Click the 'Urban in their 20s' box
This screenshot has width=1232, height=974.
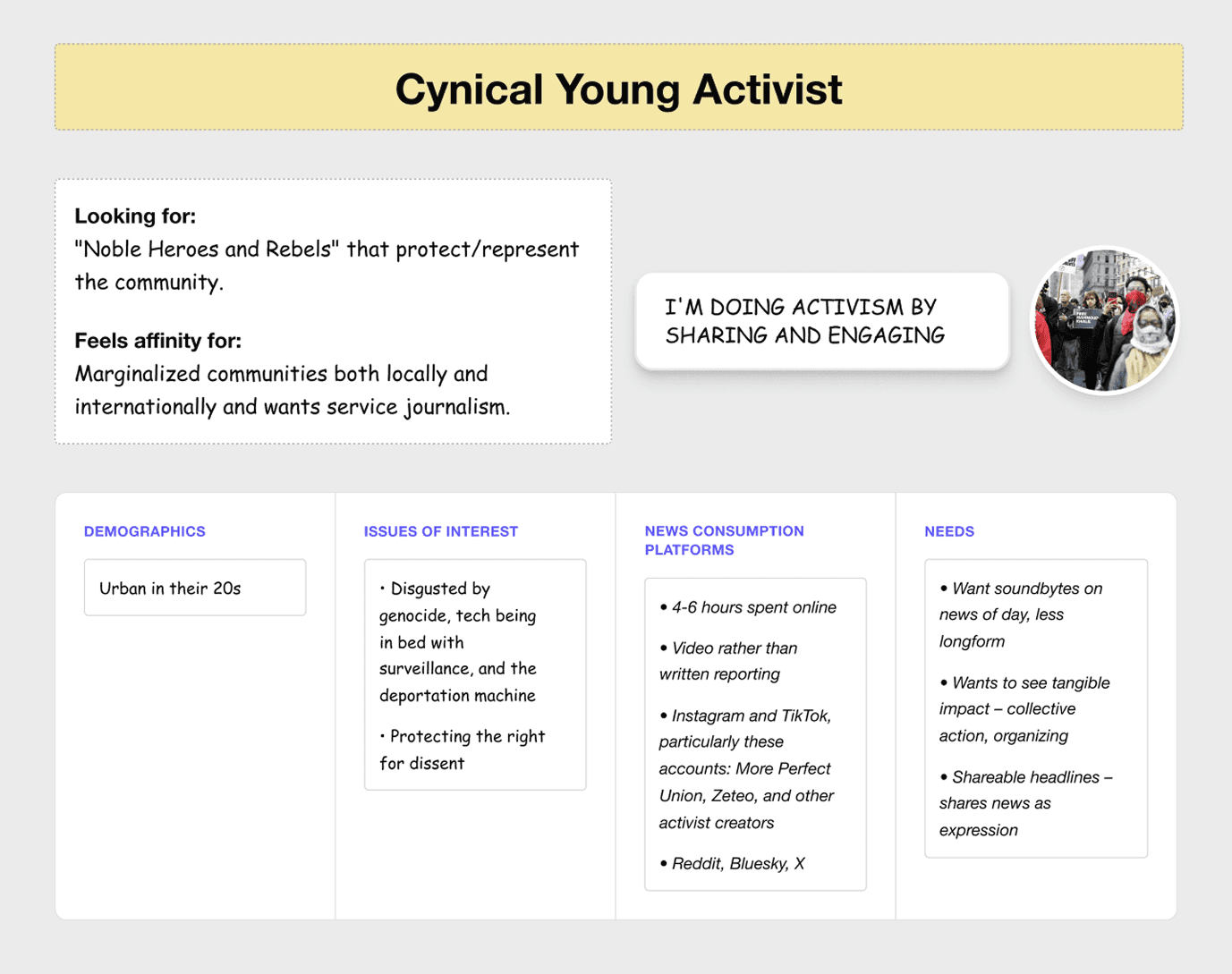[x=195, y=588]
